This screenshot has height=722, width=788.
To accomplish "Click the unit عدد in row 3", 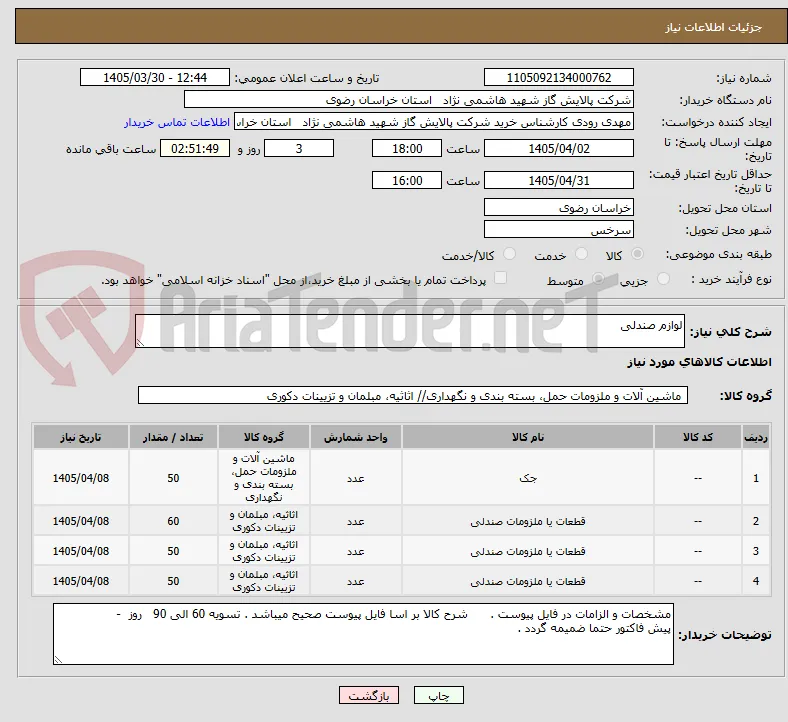I will (356, 551).
